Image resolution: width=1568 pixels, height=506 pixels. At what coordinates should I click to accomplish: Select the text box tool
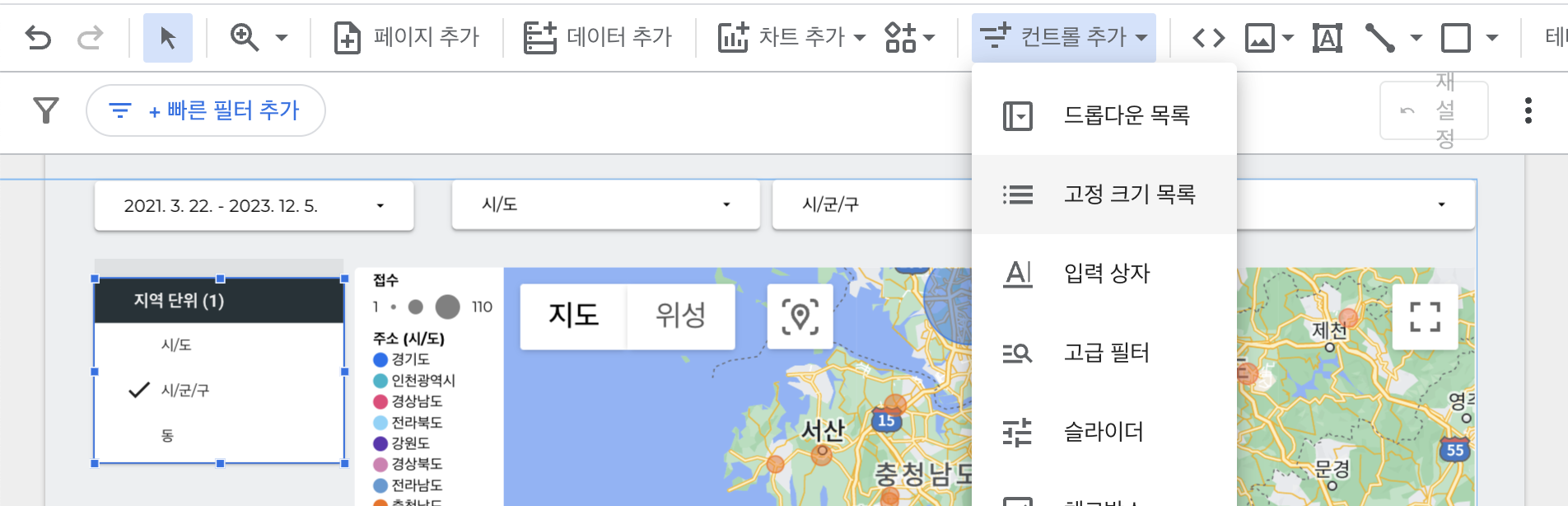[x=1328, y=38]
